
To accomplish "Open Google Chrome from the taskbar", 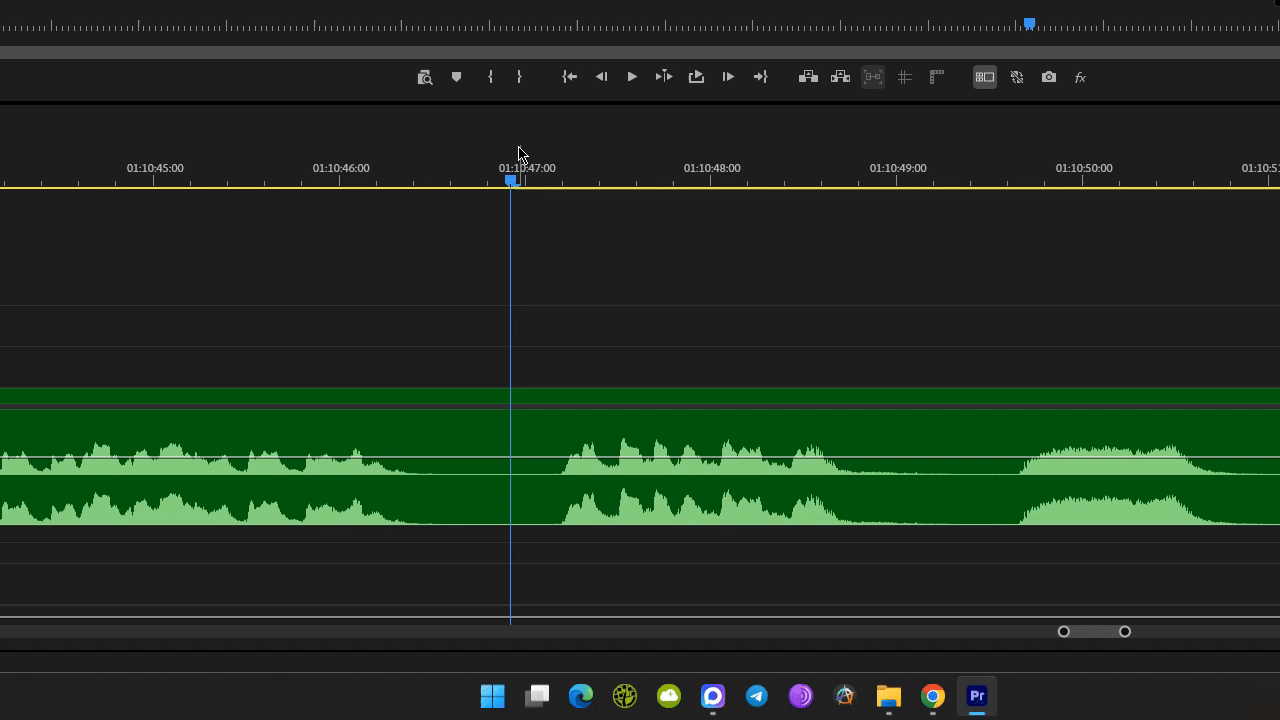I will click(933, 696).
